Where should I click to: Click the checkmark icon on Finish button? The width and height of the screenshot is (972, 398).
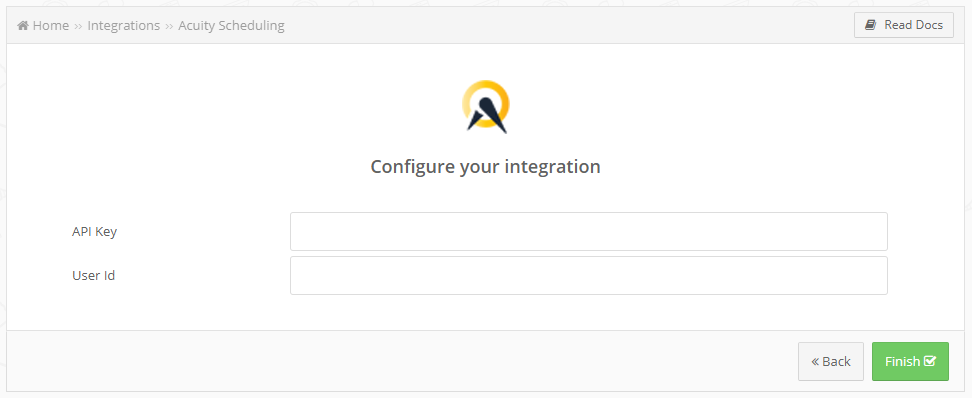click(x=929, y=361)
